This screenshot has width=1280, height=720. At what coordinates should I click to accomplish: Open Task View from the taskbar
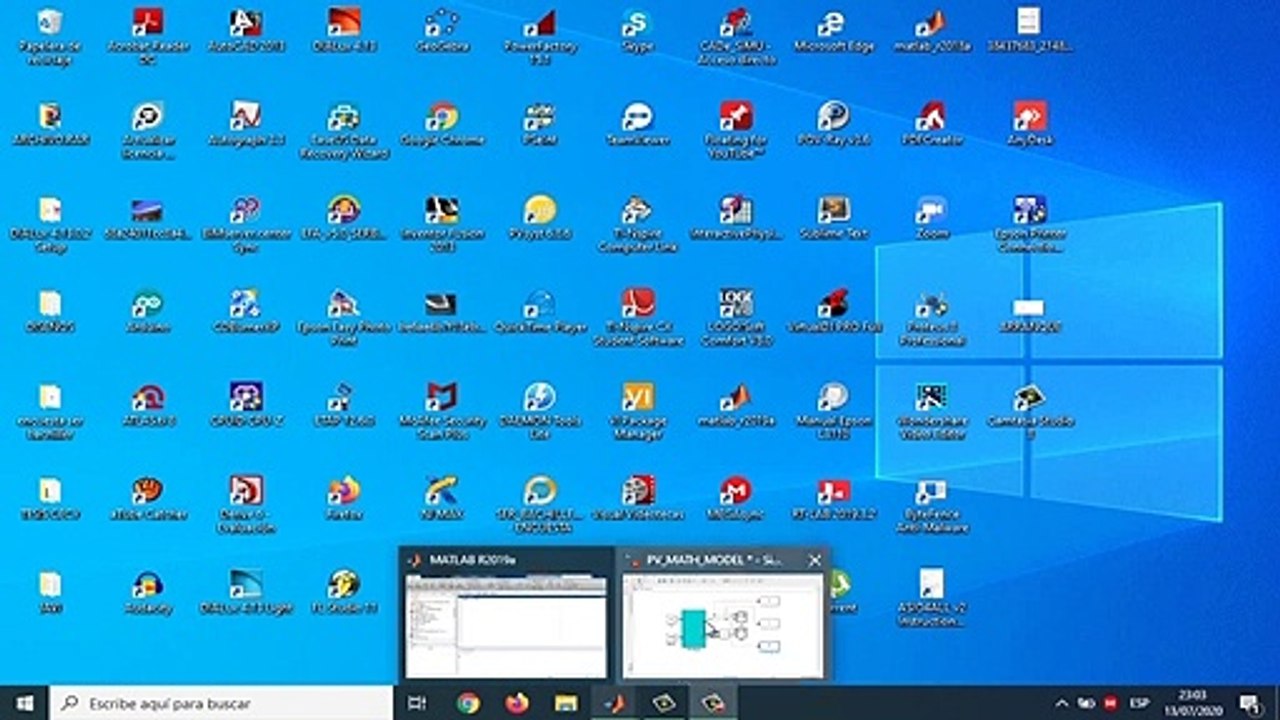(x=418, y=703)
